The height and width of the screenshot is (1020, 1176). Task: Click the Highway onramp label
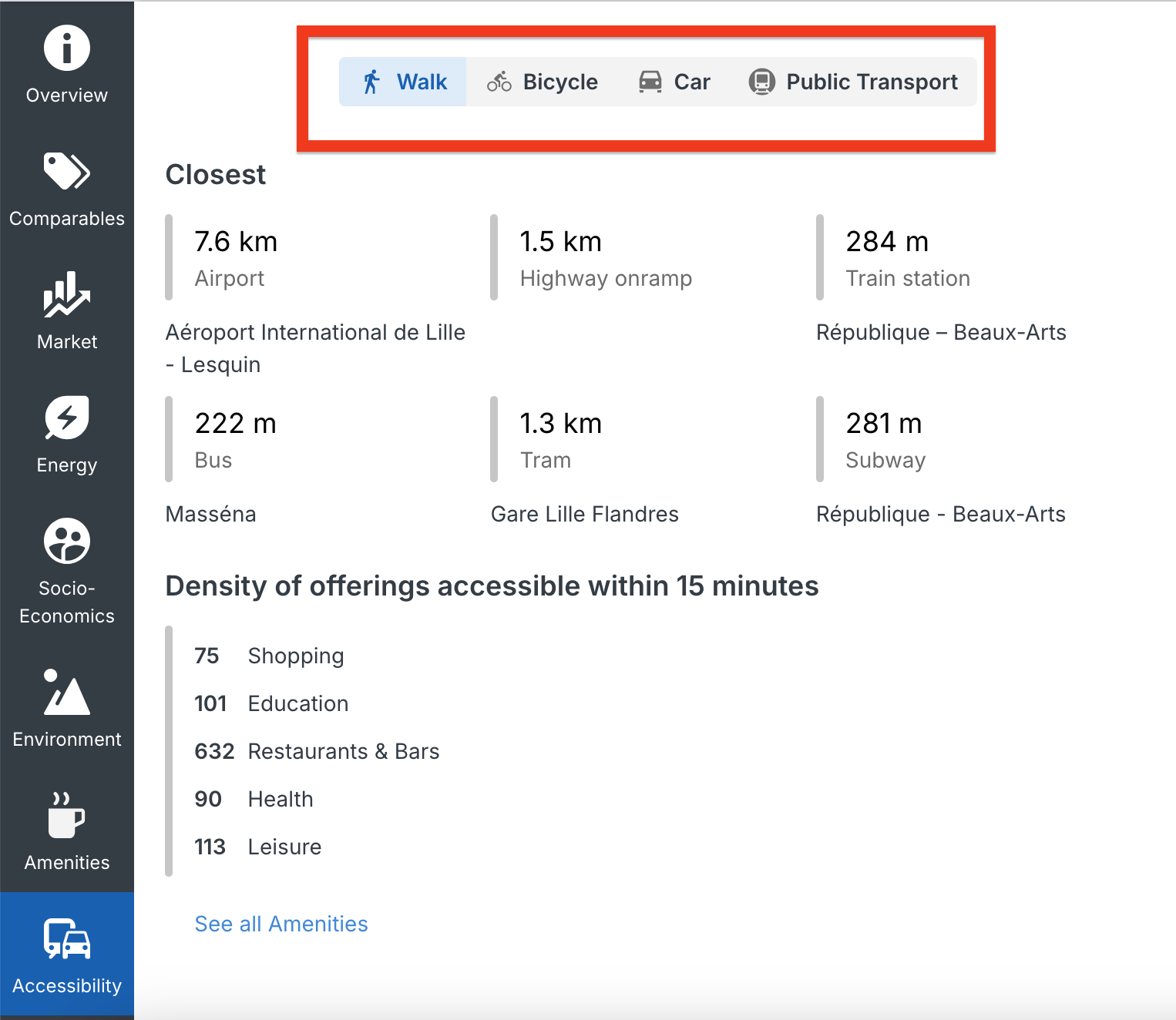[606, 278]
